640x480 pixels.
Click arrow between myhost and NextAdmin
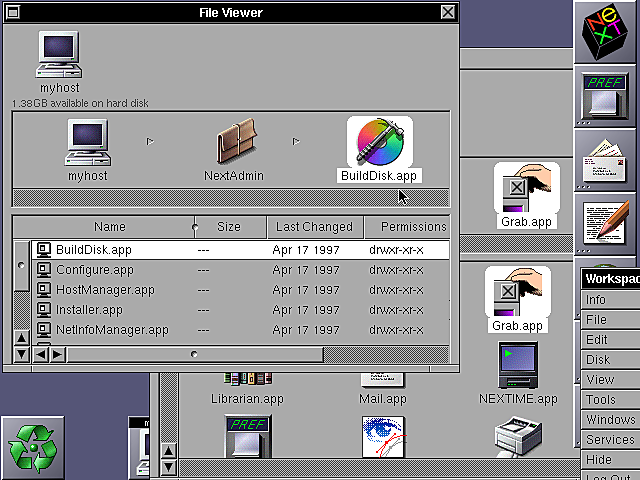[150, 142]
